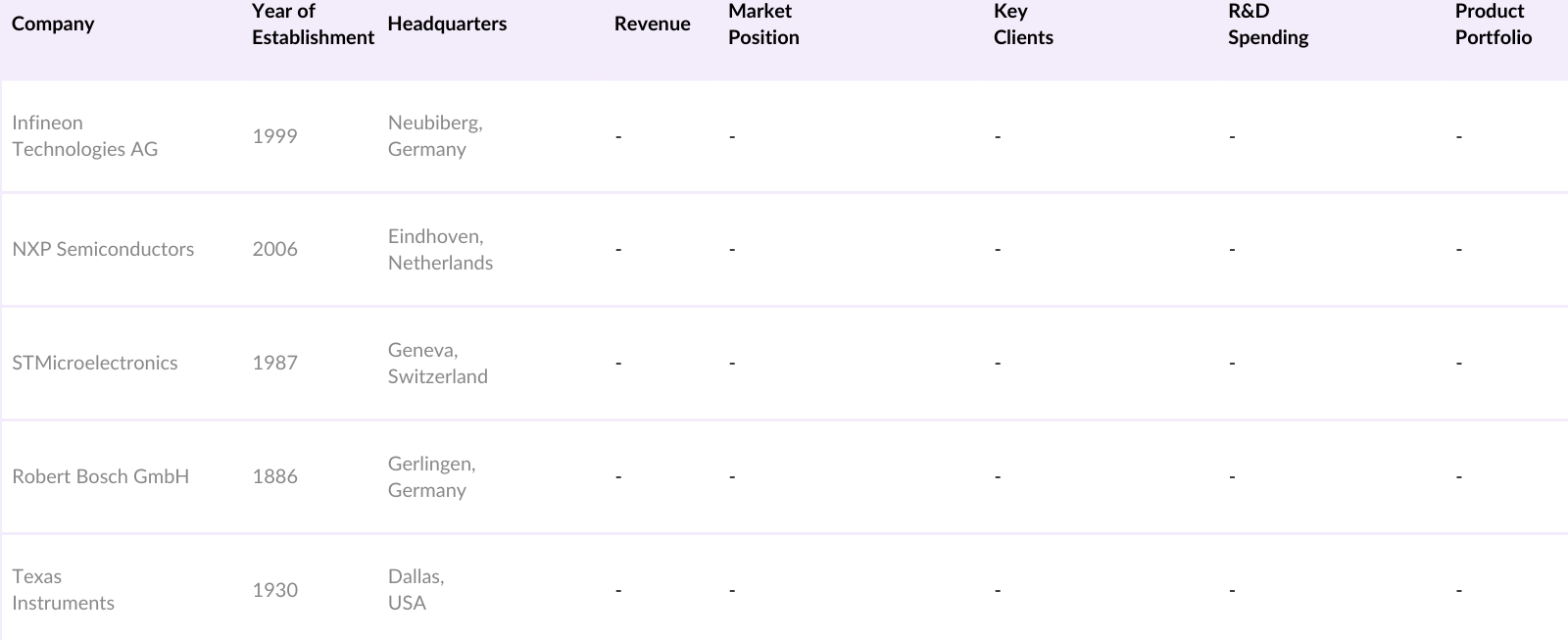Click the Dallas, USA headquarters cell
1568x640 pixels.
coord(416,590)
